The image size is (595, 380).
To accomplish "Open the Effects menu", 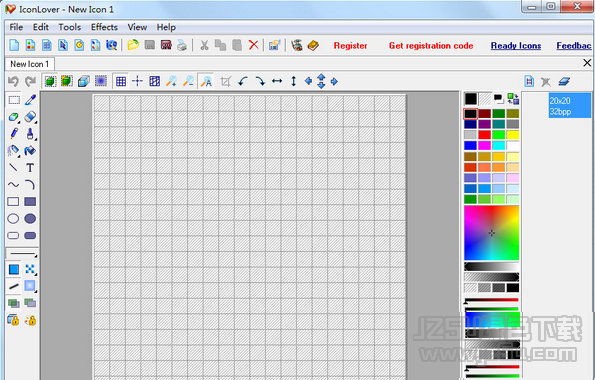I will [104, 27].
